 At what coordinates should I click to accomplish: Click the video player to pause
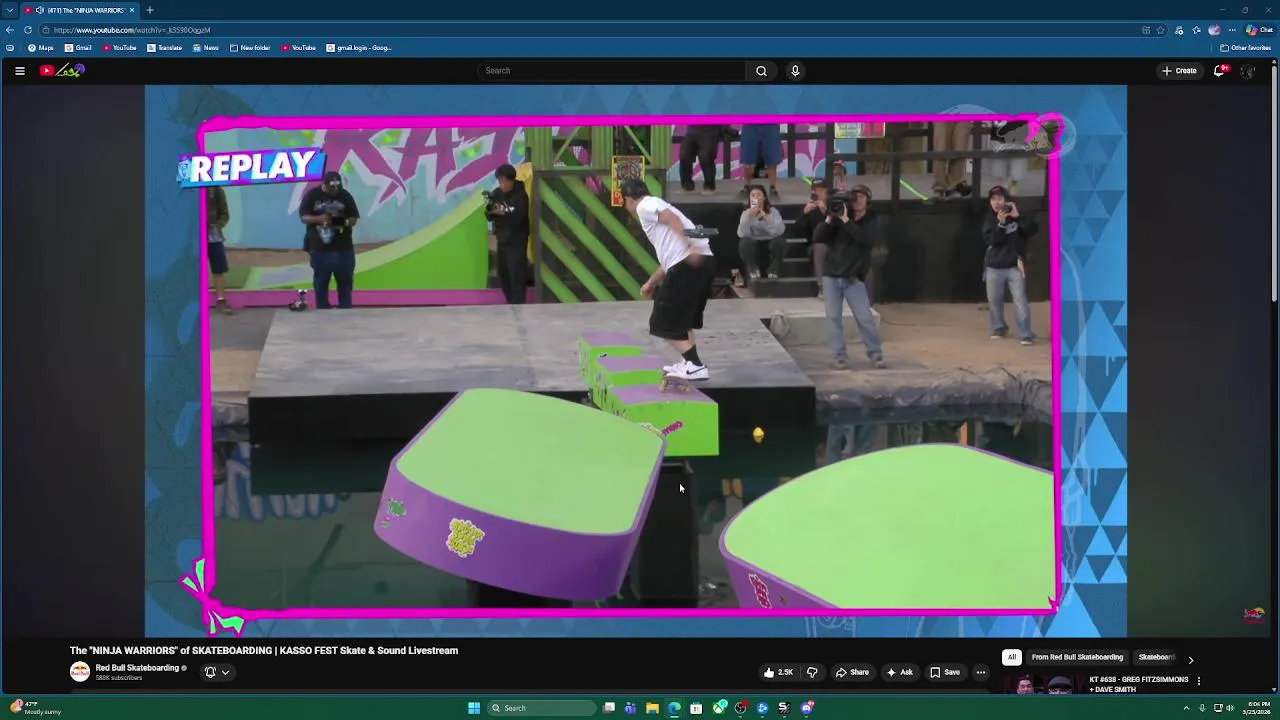[636, 360]
